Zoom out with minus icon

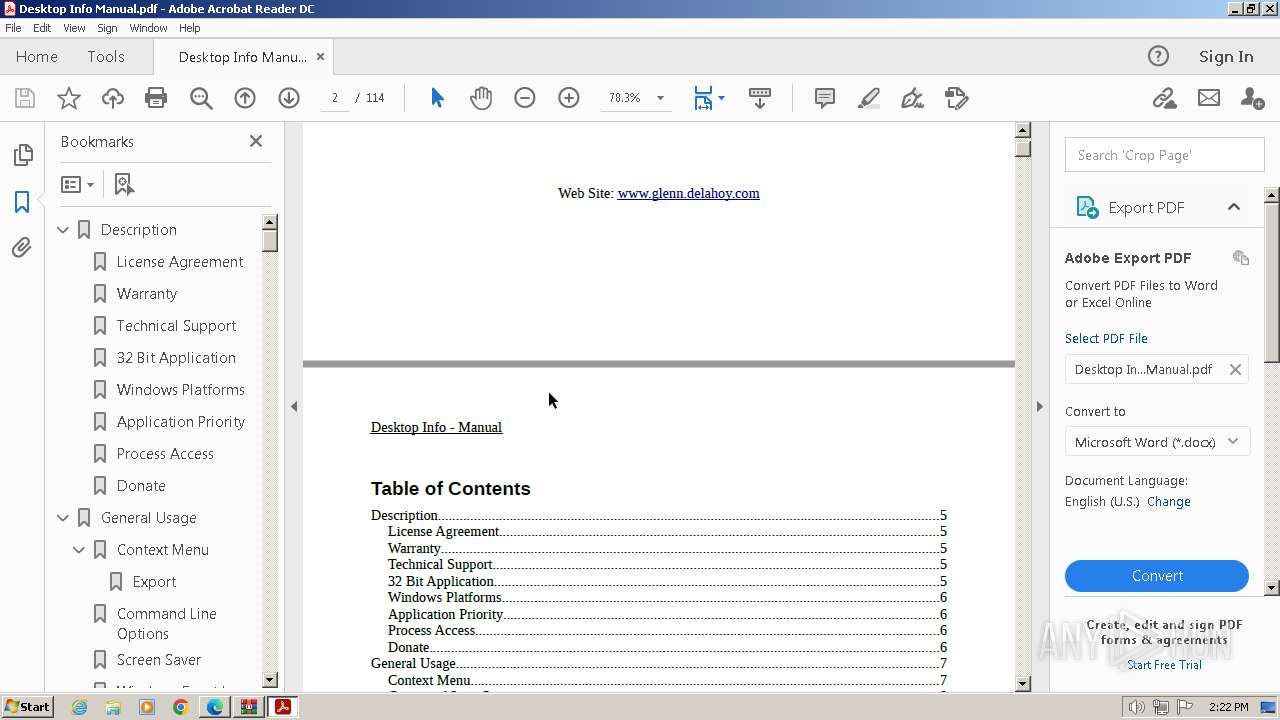coord(525,98)
